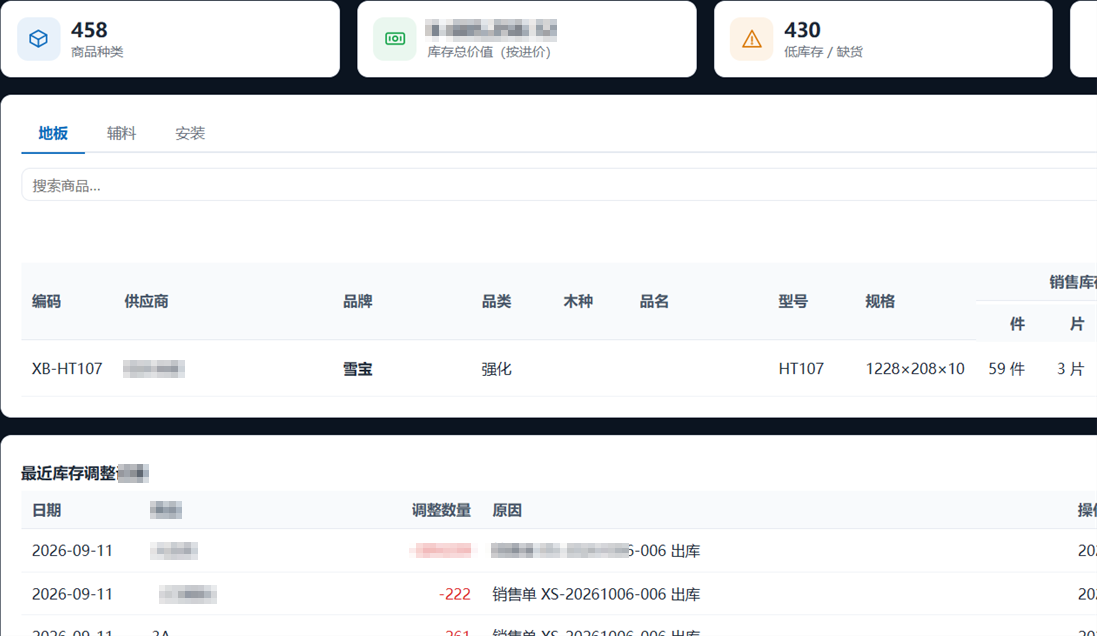This screenshot has width=1097, height=636.
Task: Click the brand cell 雪宝
Action: pyautogui.click(x=358, y=369)
